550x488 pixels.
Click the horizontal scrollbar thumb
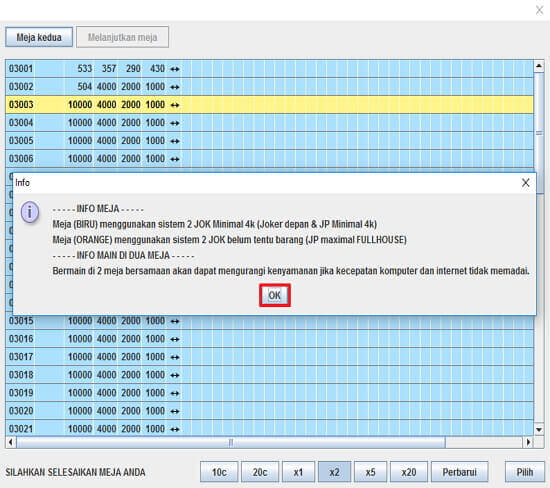click(x=231, y=442)
